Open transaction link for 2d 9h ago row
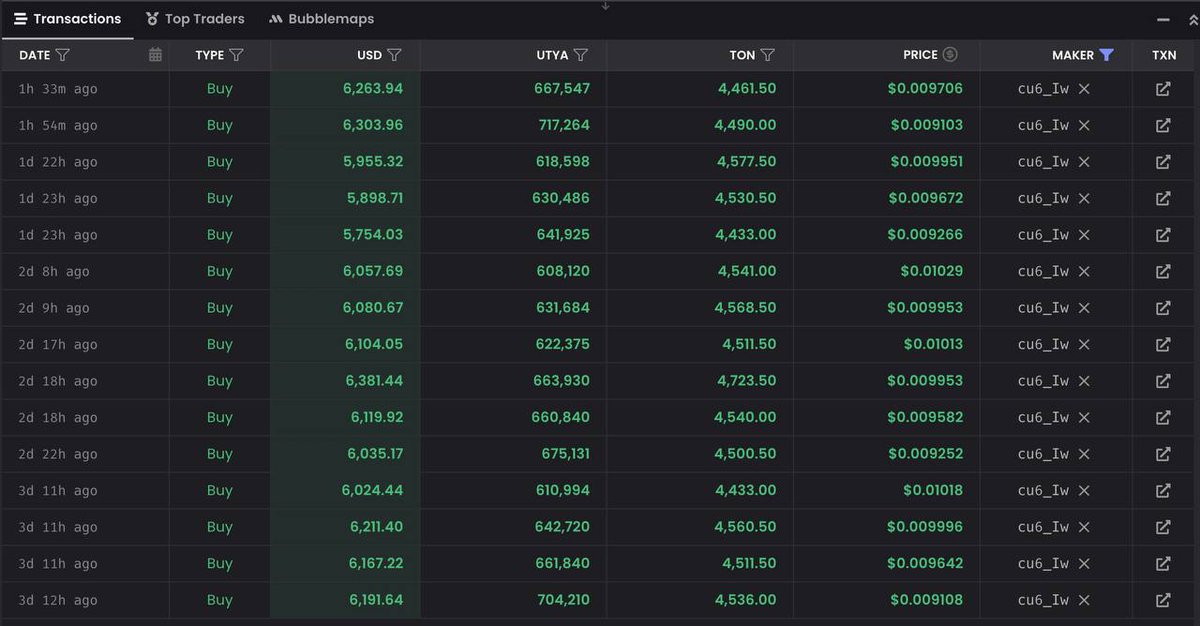1200x626 pixels. pyautogui.click(x=1163, y=308)
